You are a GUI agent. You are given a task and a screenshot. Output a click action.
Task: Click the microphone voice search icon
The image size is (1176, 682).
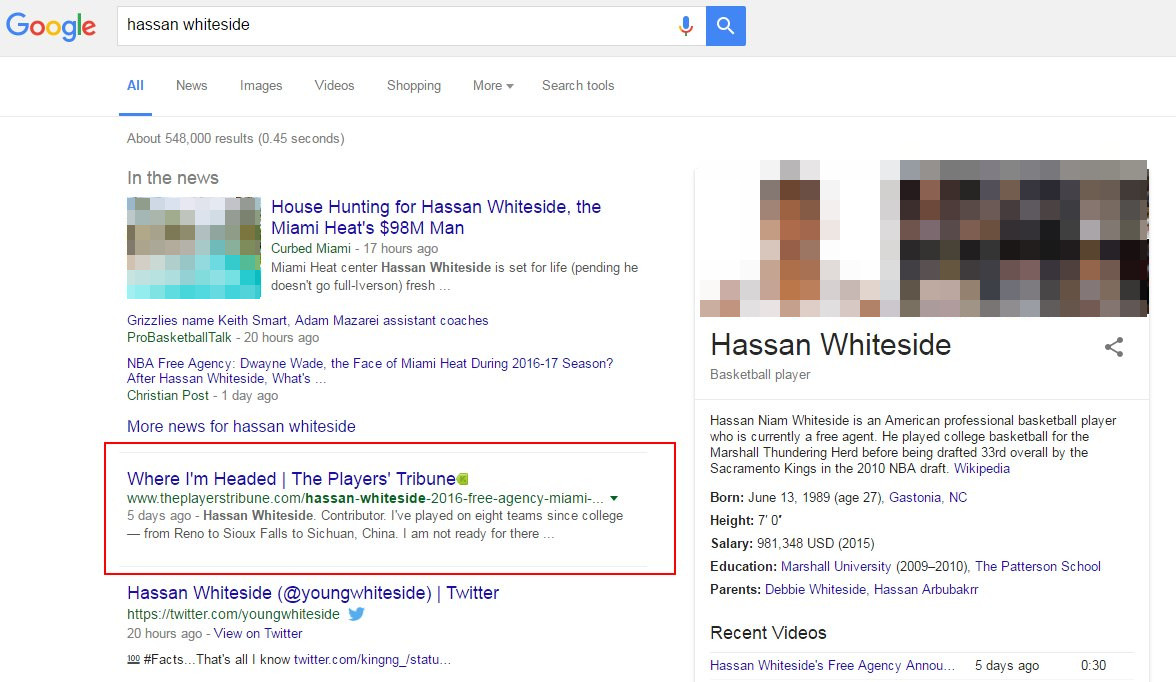pos(686,26)
